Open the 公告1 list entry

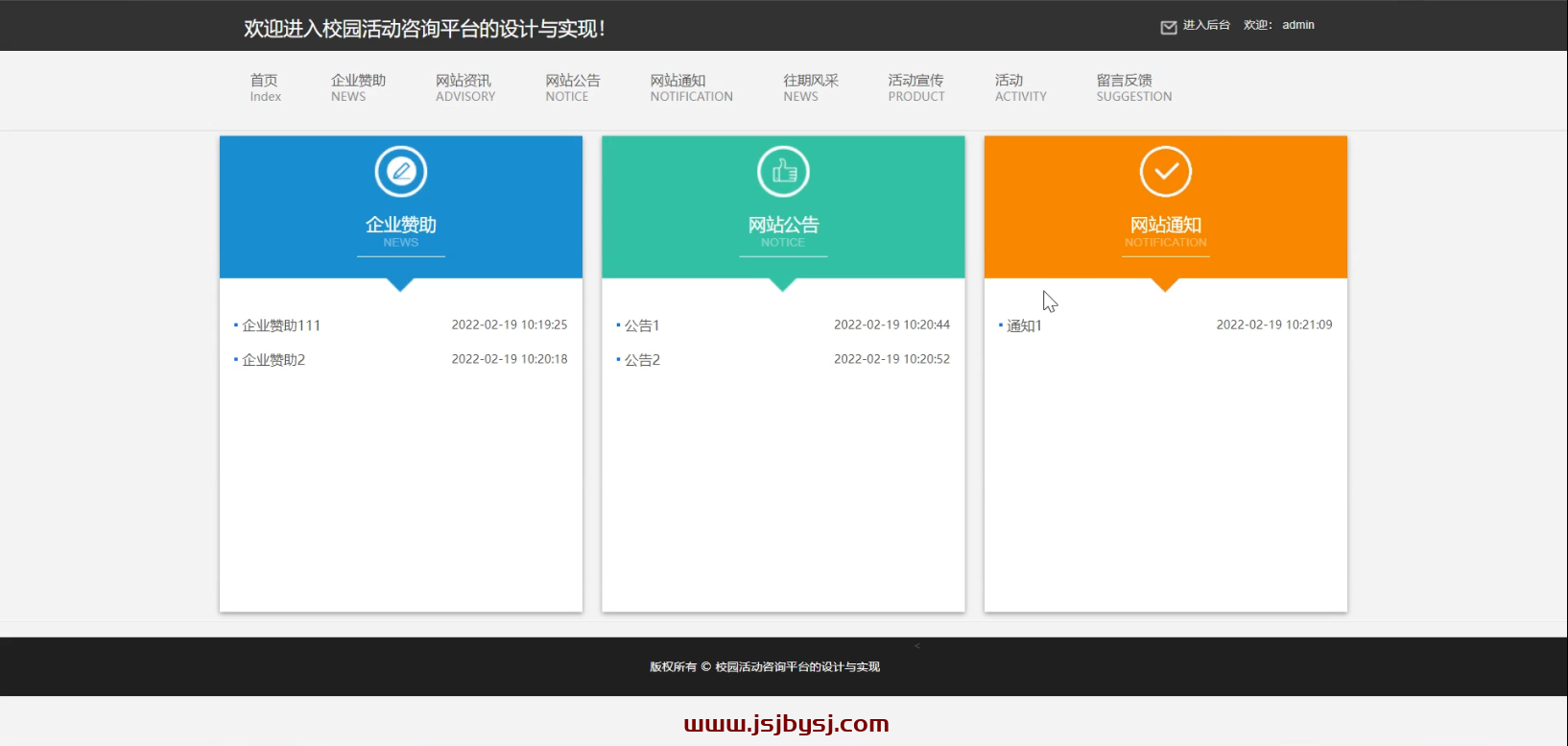642,325
